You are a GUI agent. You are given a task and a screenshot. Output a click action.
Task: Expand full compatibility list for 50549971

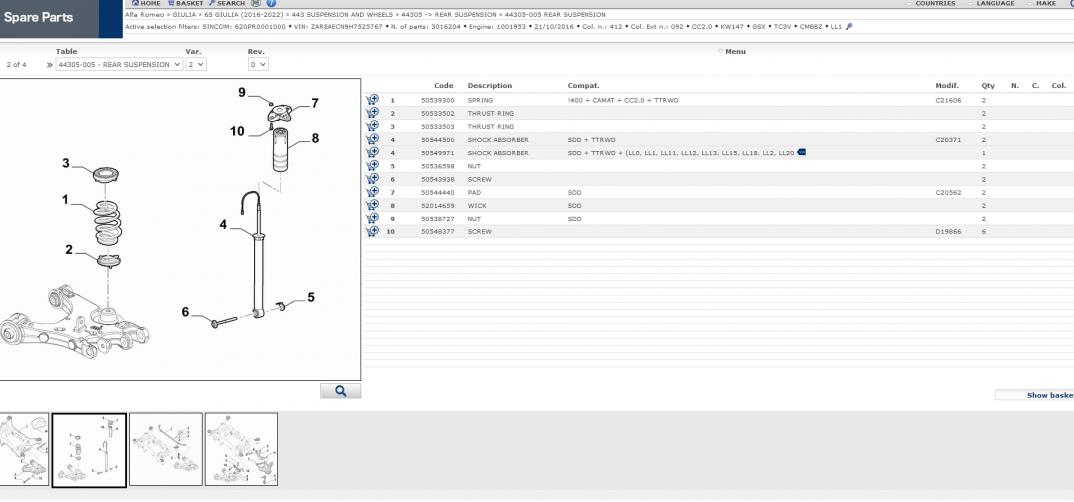pos(801,152)
